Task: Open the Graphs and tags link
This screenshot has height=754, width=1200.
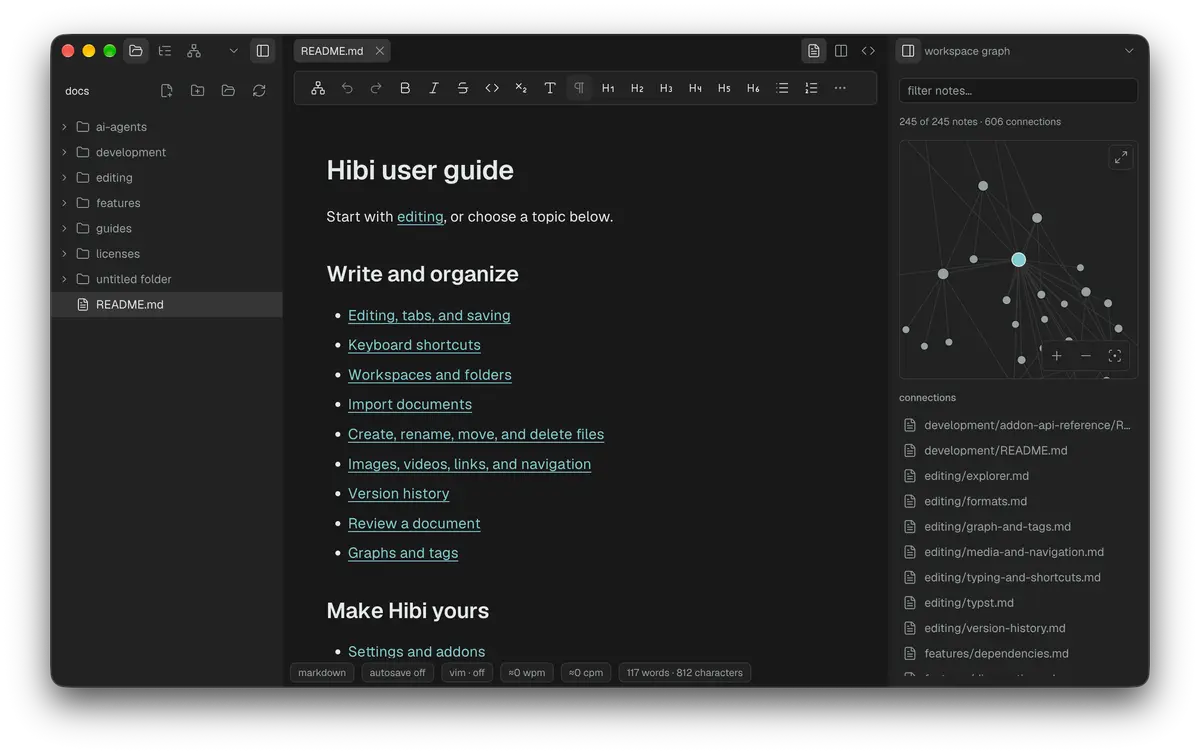Action: click(403, 553)
